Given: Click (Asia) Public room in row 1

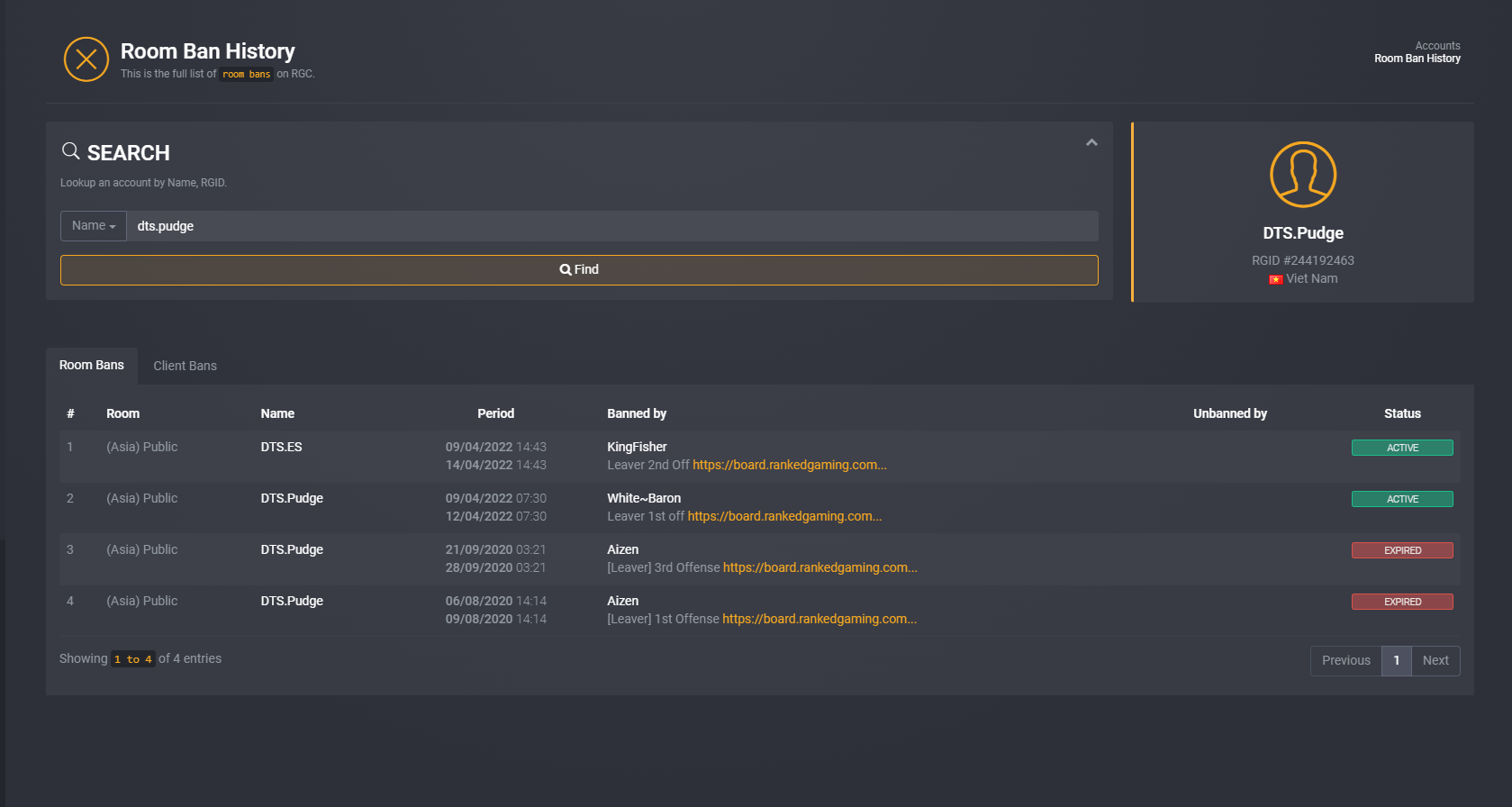Looking at the screenshot, I should [x=142, y=447].
